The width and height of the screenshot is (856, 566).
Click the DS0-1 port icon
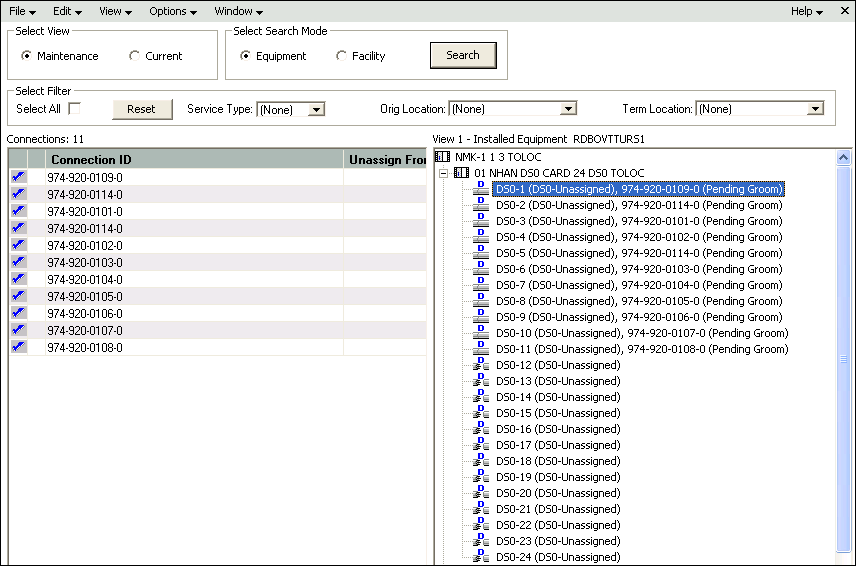pyautogui.click(x=480, y=189)
